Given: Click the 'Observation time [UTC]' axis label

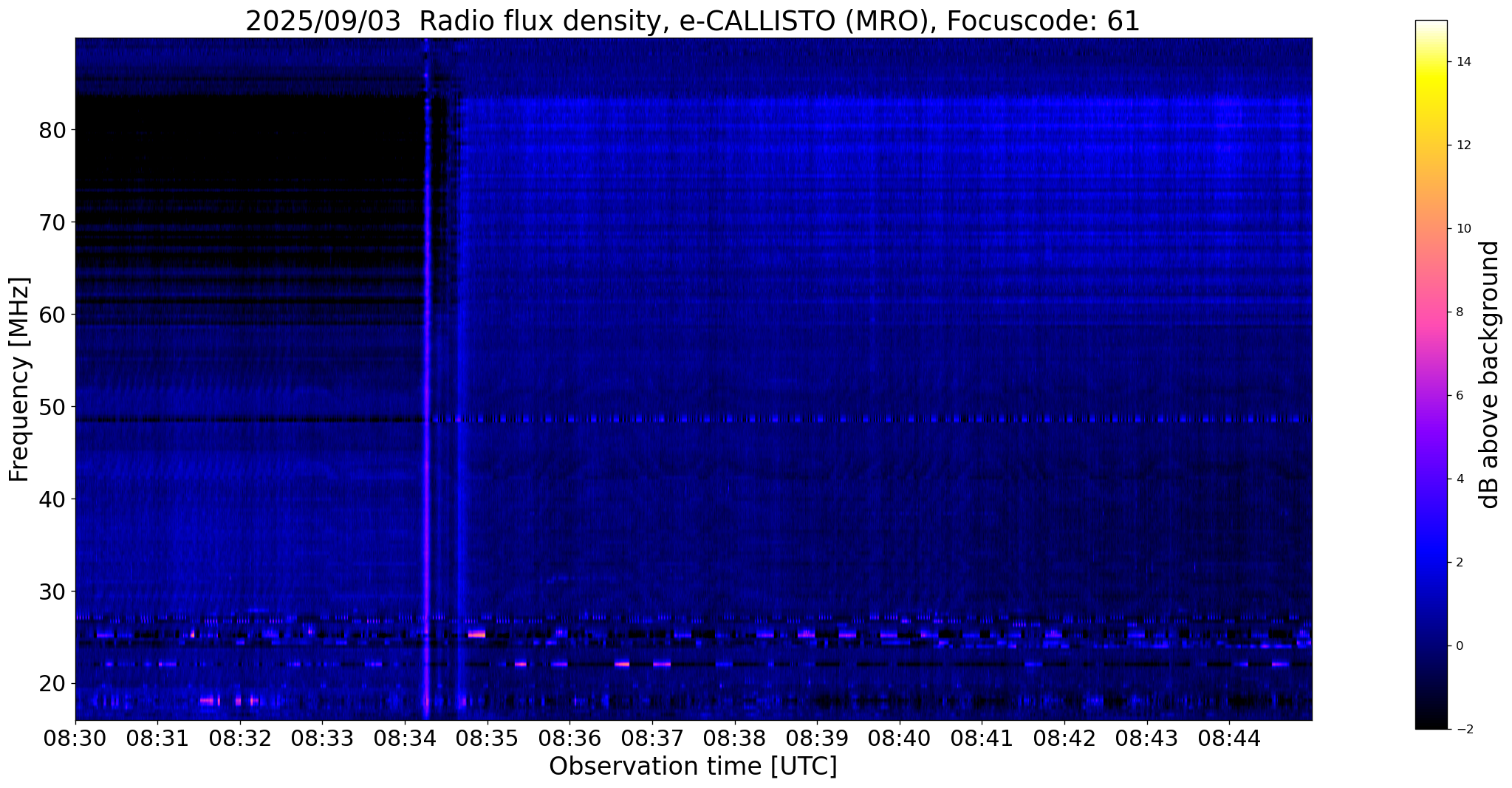Looking at the screenshot, I should click(x=693, y=767).
